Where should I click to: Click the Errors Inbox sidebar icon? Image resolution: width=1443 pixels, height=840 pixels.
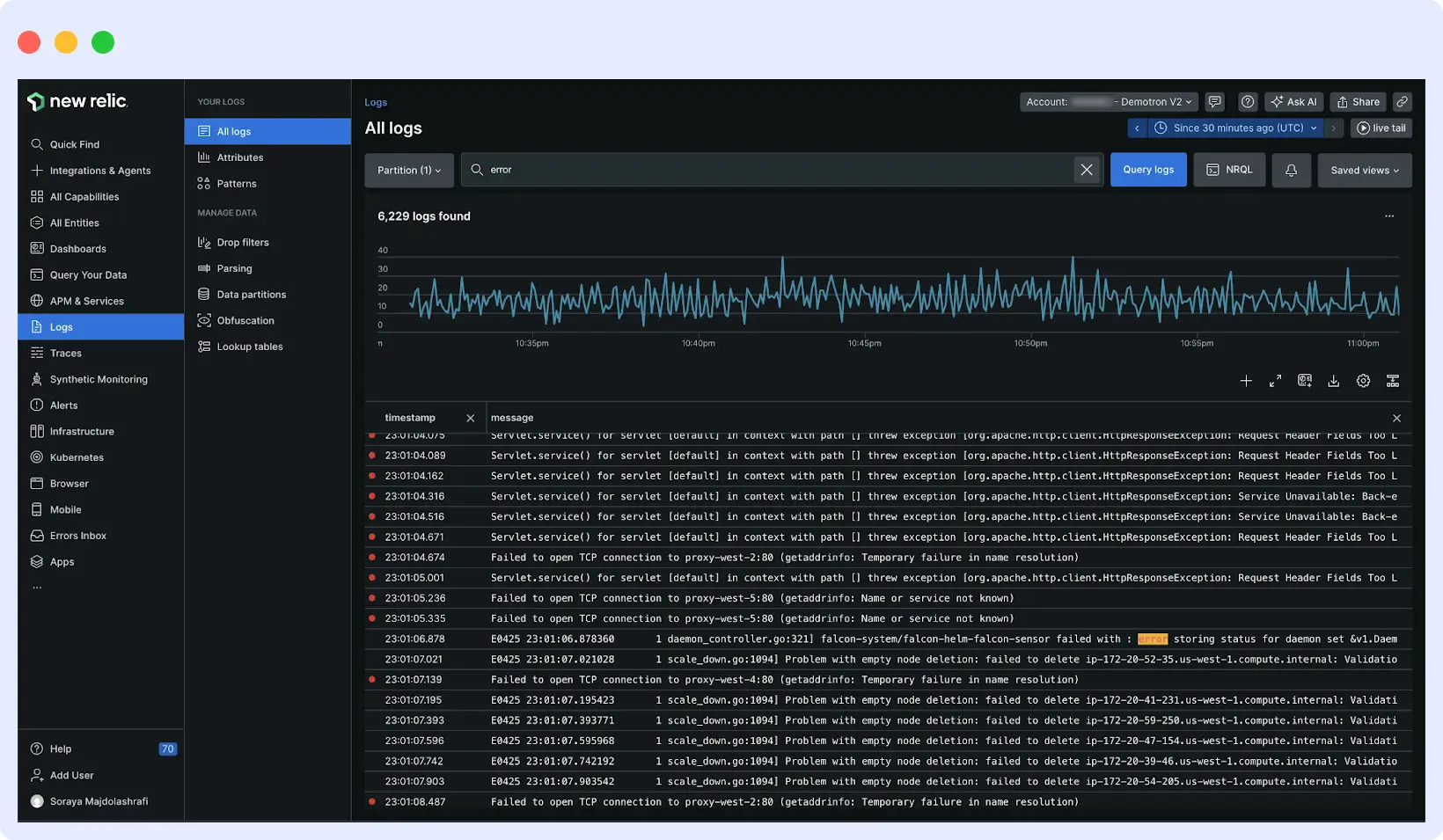coord(36,535)
